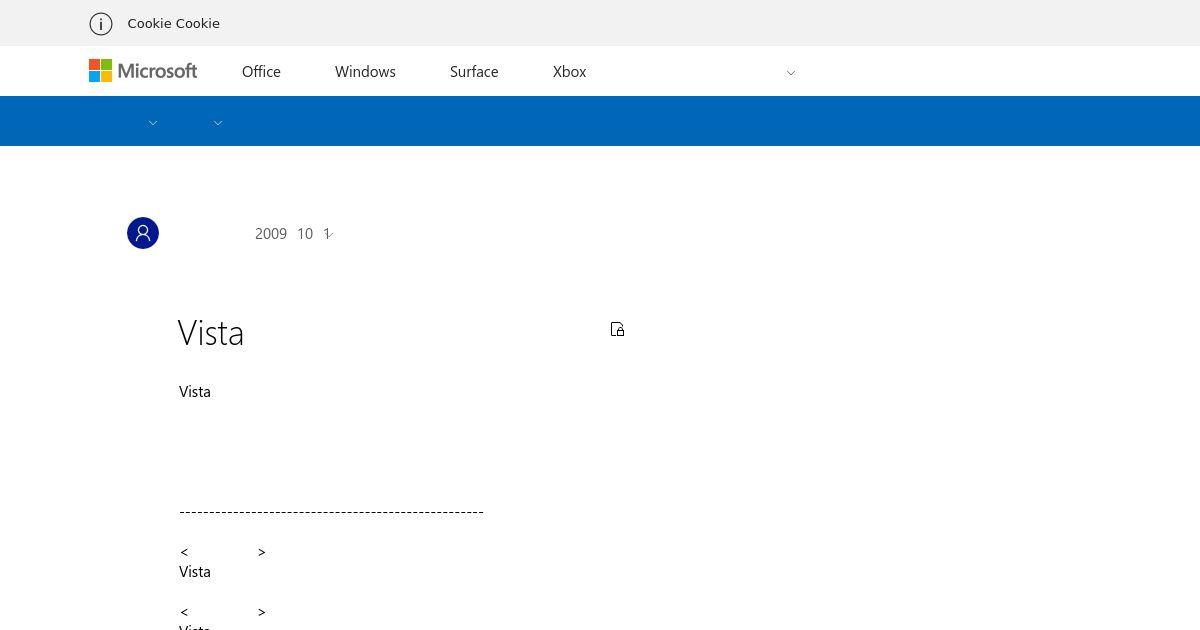1200x630 pixels.
Task: Expand the first chevron in blue bar
Action: click(x=153, y=123)
